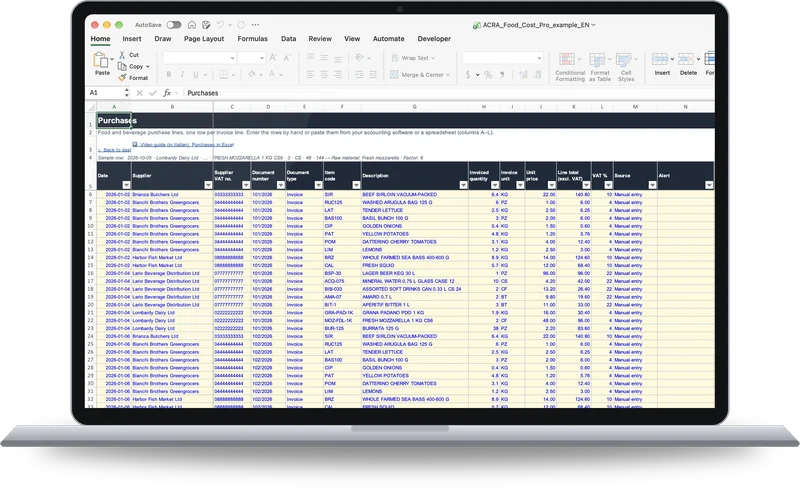Click the Format as Table button
This screenshot has width=800, height=489.
599,67
